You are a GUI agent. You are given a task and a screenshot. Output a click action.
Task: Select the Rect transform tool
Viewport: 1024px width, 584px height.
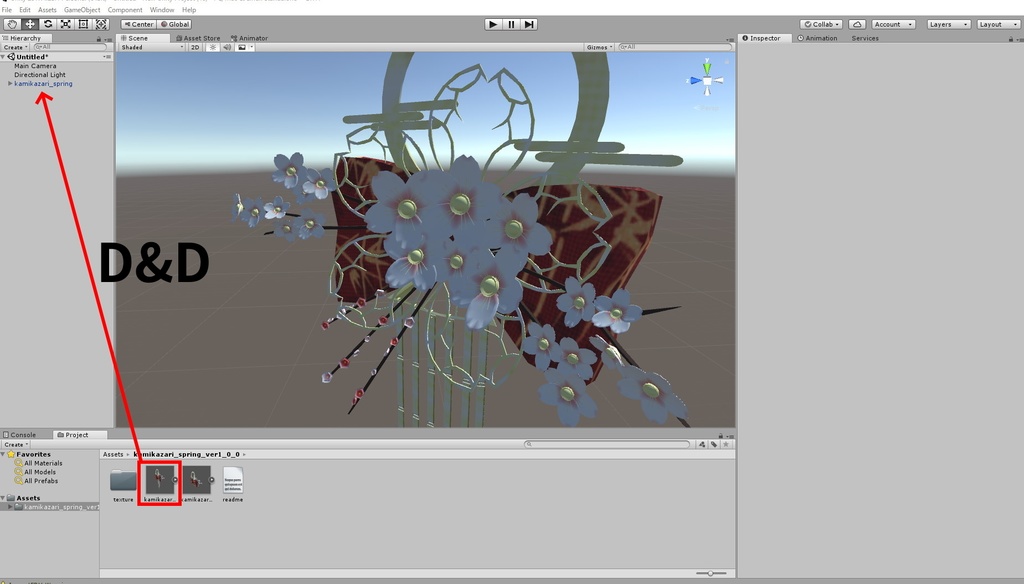(x=83, y=24)
